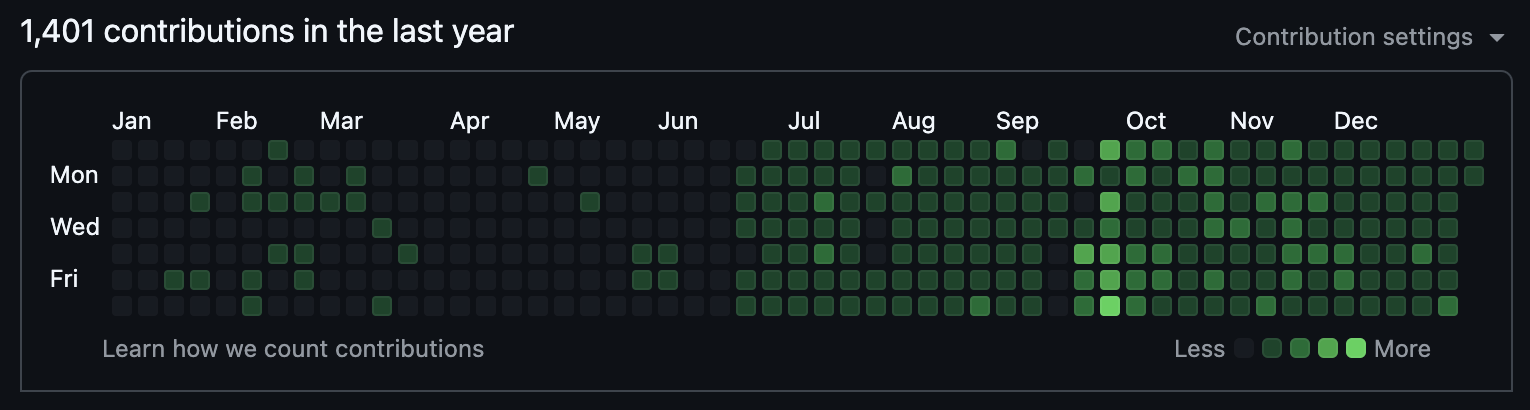The height and width of the screenshot is (410, 1530).
Task: Open the Learn how we count contributions link
Action: (x=293, y=349)
